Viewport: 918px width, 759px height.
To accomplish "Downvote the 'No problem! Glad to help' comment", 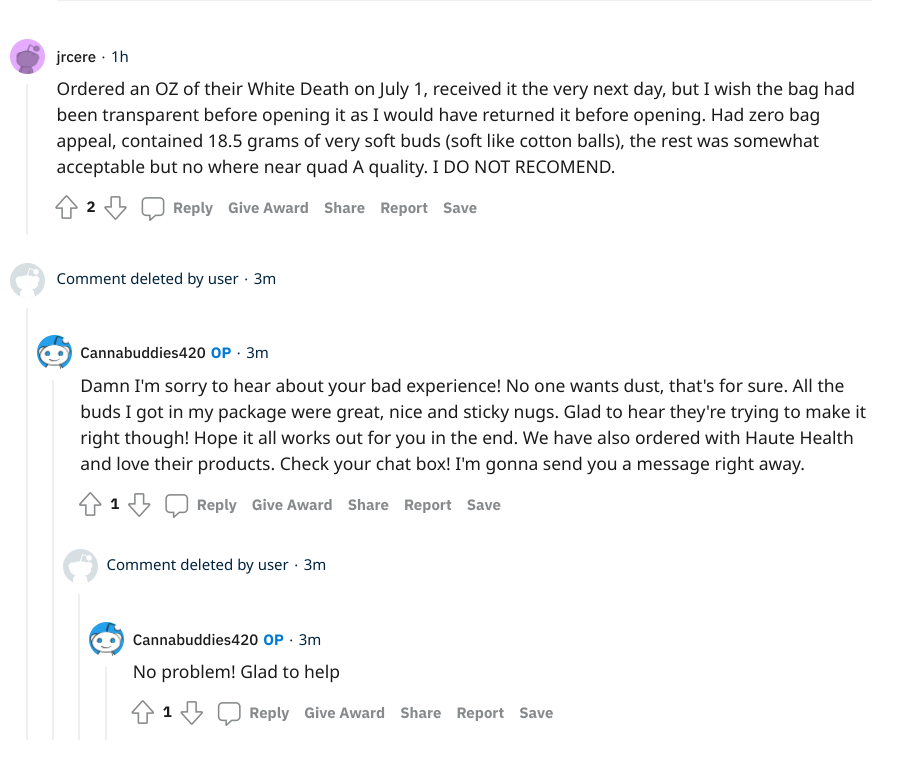I will [x=191, y=712].
